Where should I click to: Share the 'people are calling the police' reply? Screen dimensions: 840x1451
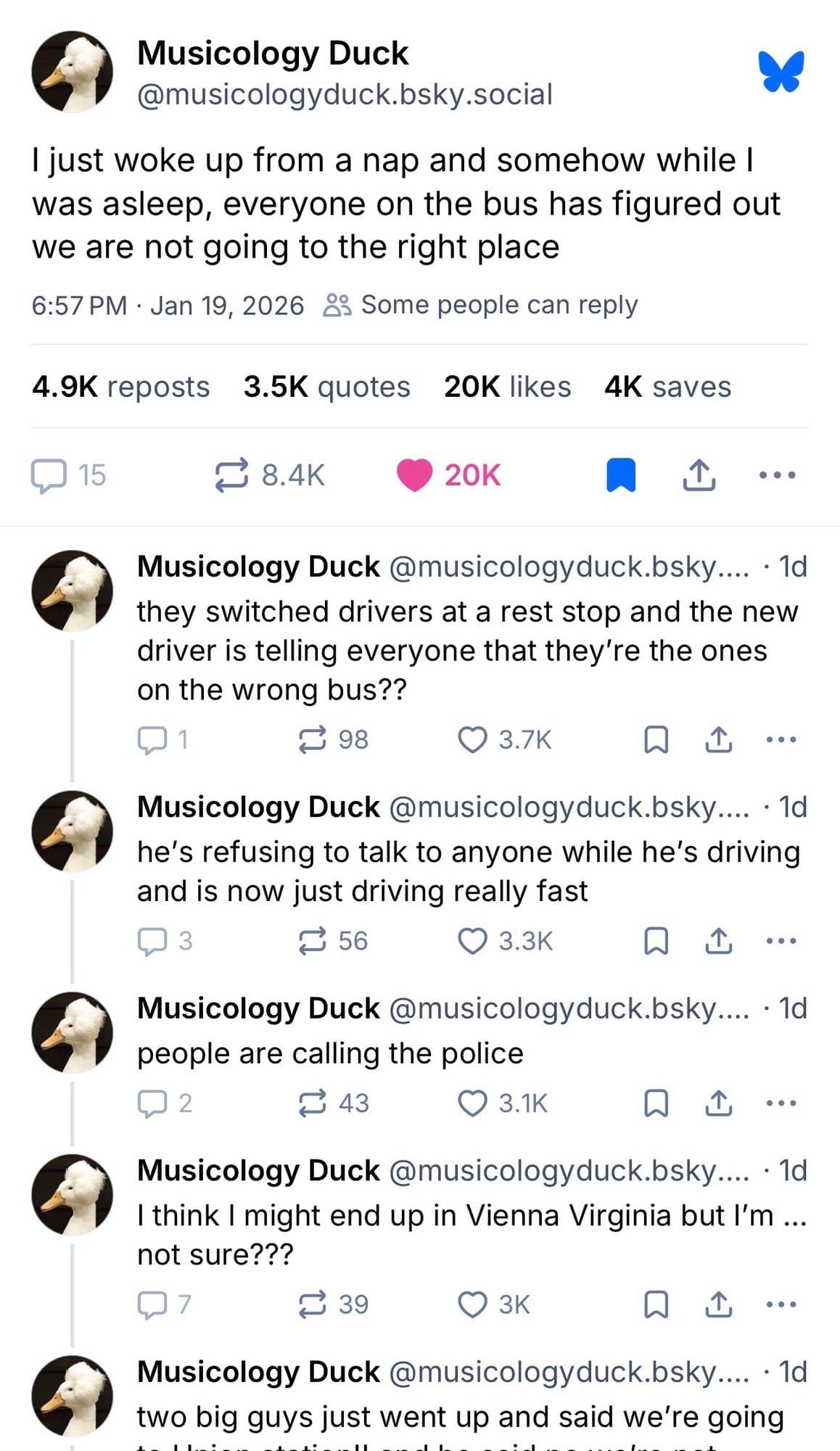click(x=718, y=1103)
